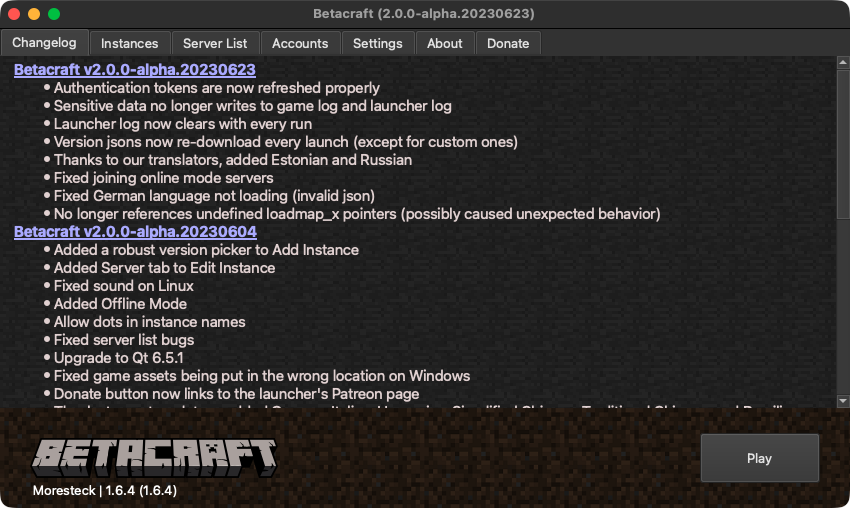This screenshot has height=508, width=850.
Task: Click the changelog scrollbar up arrow
Action: tap(843, 62)
